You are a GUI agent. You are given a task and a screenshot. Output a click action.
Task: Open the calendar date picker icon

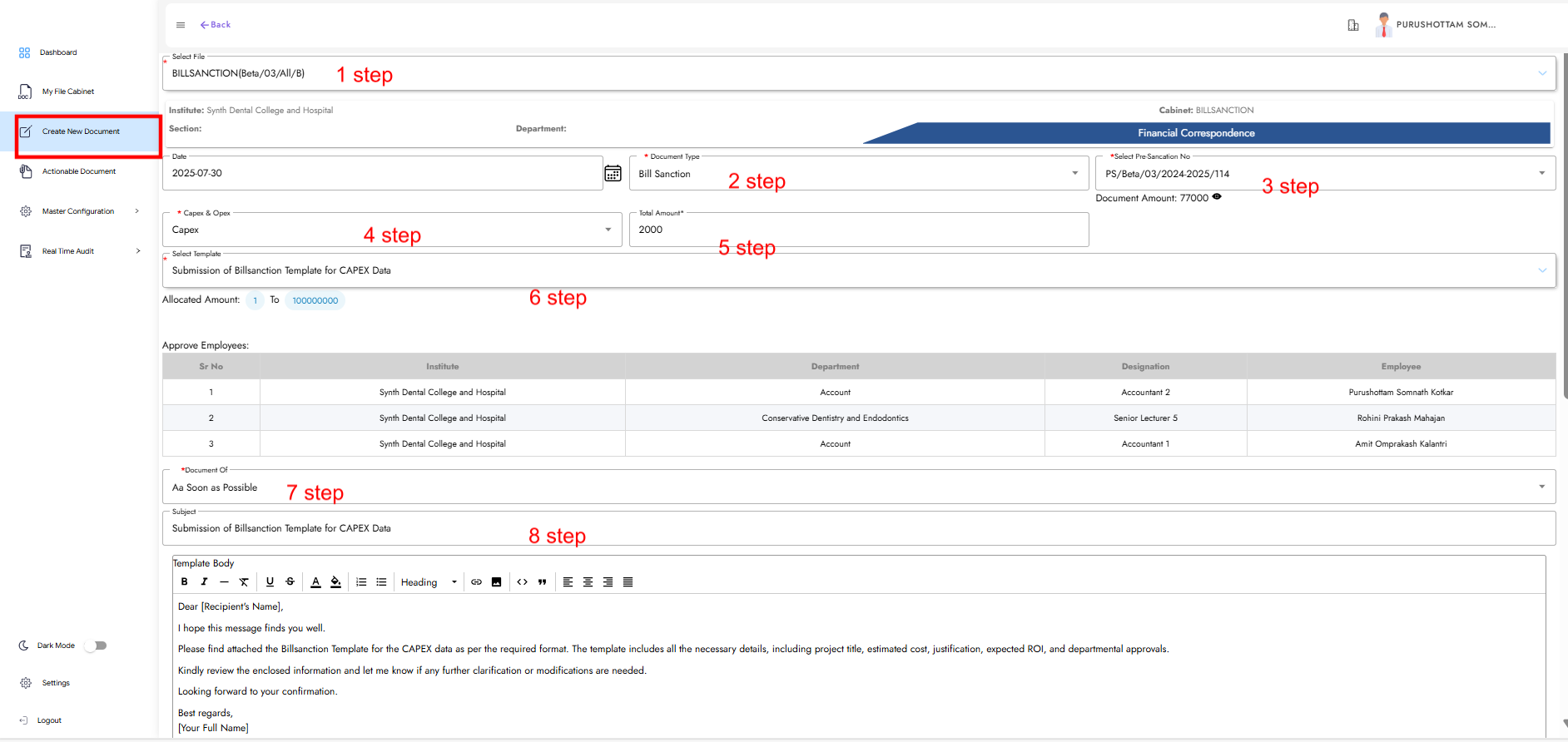[613, 173]
